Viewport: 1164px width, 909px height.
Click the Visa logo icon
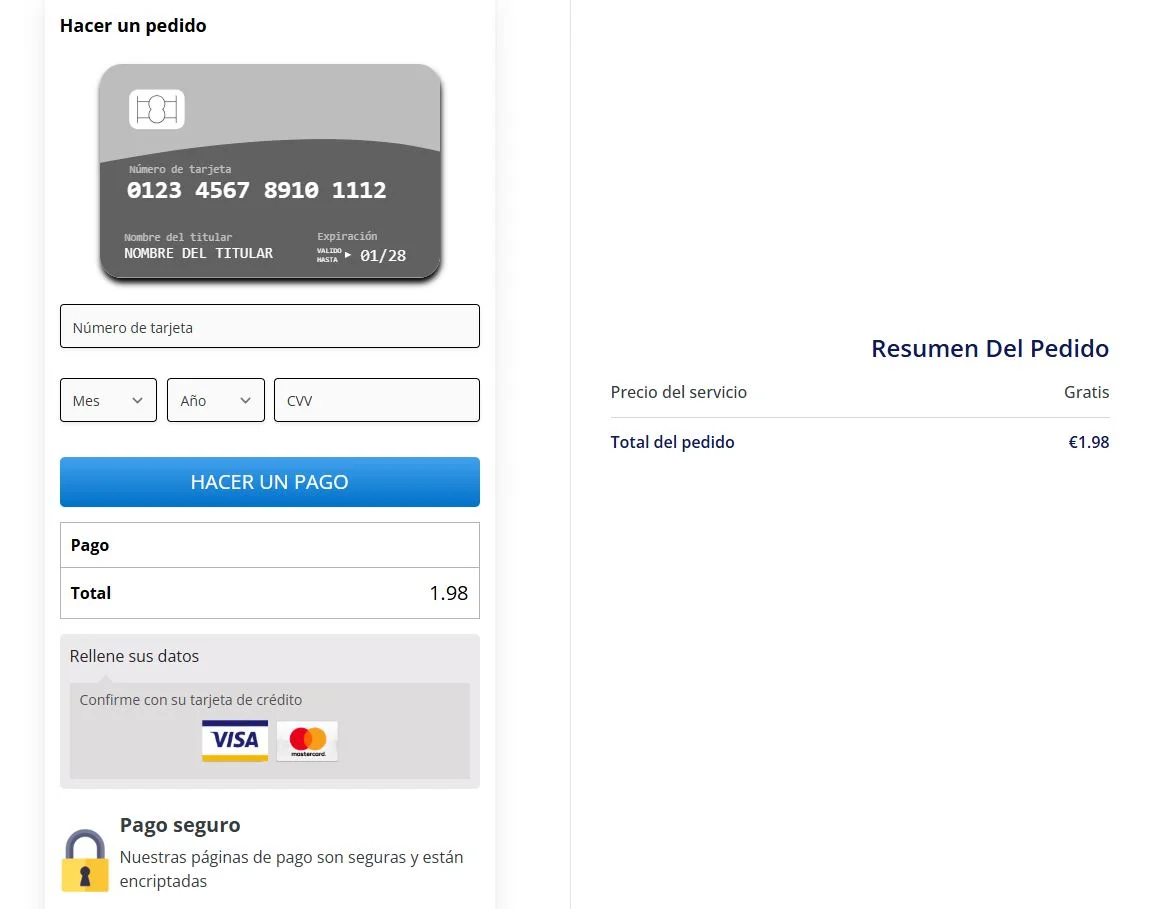coord(235,740)
